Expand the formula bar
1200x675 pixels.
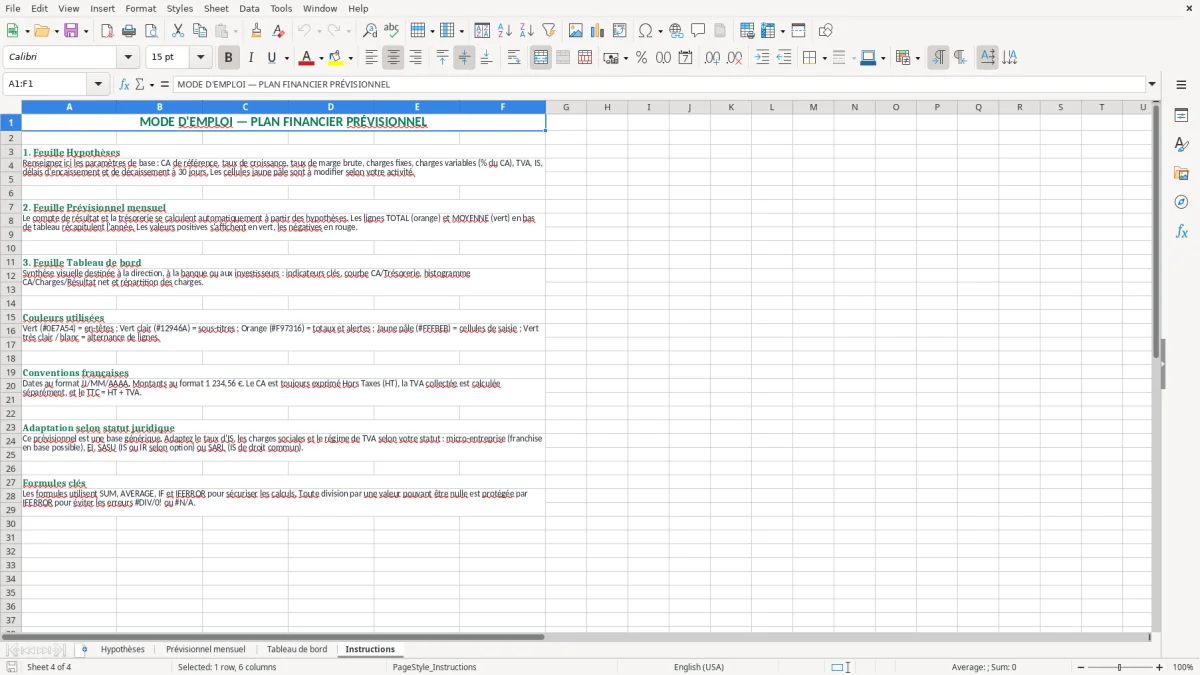click(x=1152, y=84)
